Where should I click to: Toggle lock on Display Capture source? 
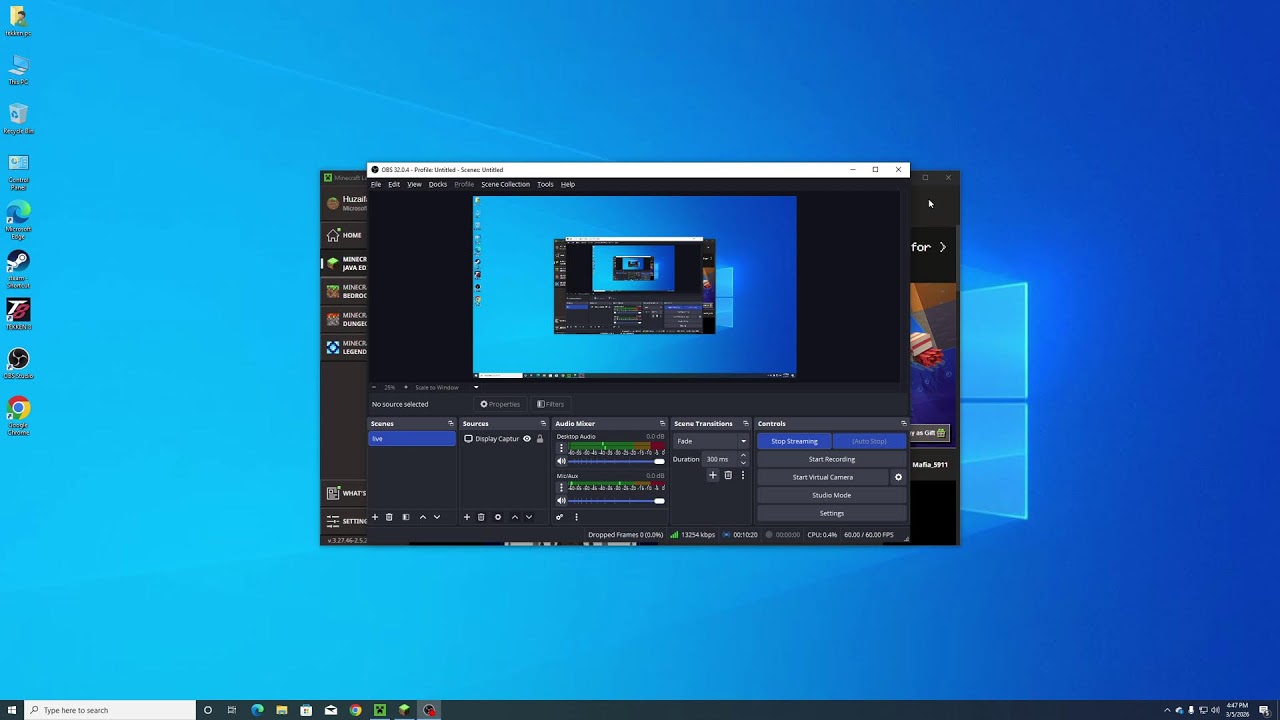tap(540, 439)
